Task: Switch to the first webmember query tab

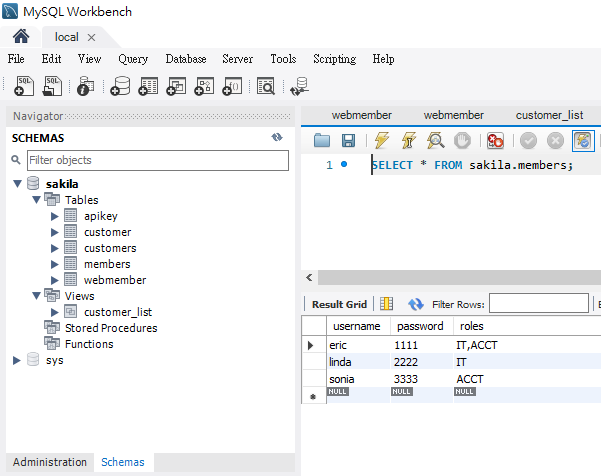Action: pyautogui.click(x=361, y=115)
